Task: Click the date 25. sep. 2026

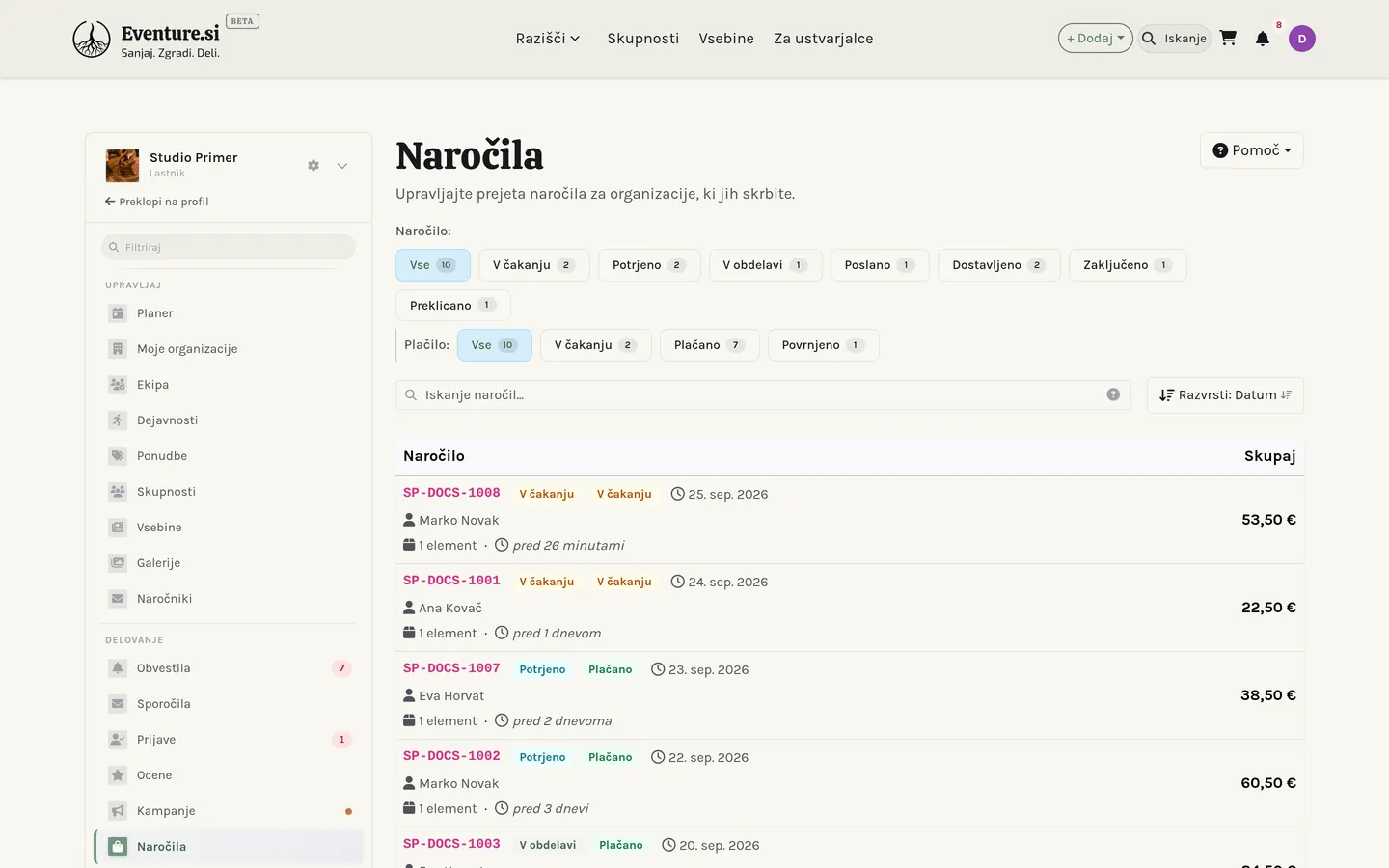Action: click(x=728, y=495)
